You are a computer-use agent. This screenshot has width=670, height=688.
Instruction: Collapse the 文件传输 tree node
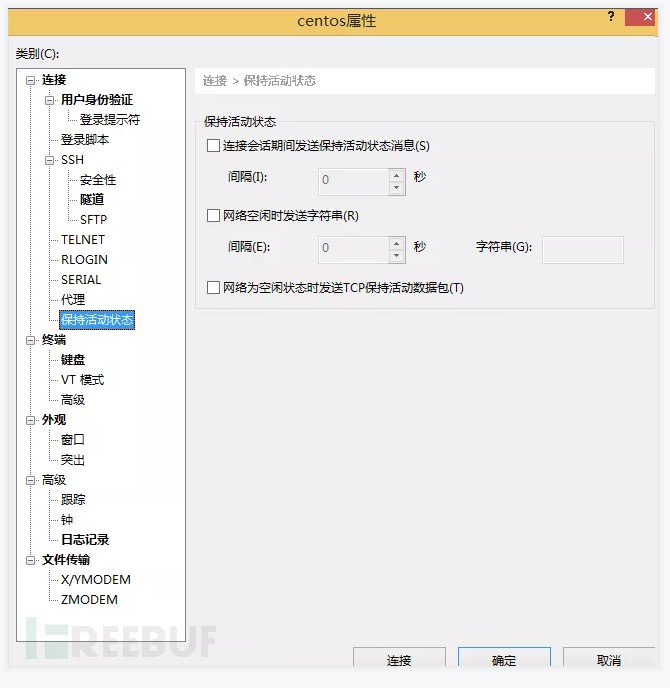[x=32, y=560]
